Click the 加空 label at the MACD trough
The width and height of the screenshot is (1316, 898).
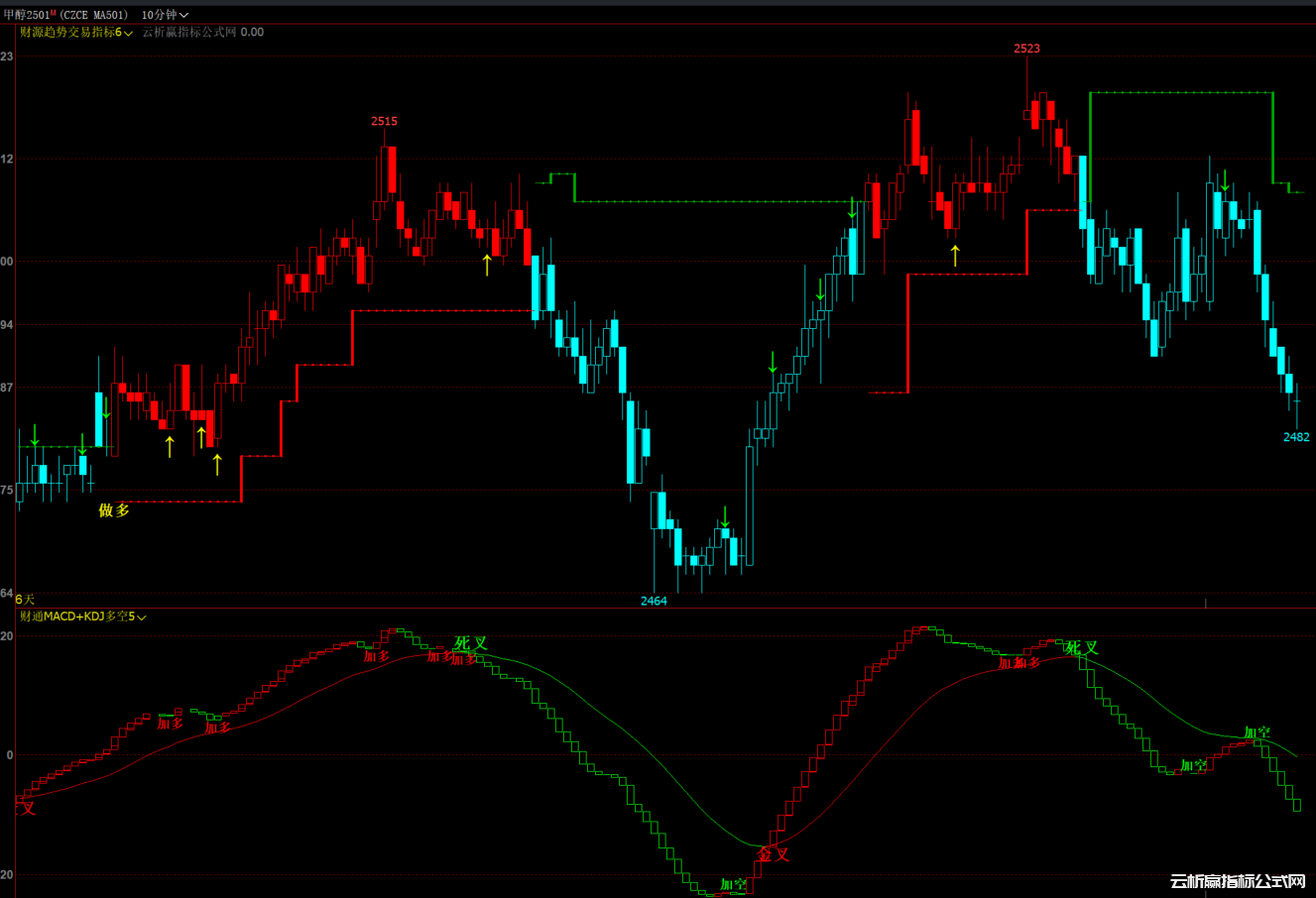pos(734,884)
